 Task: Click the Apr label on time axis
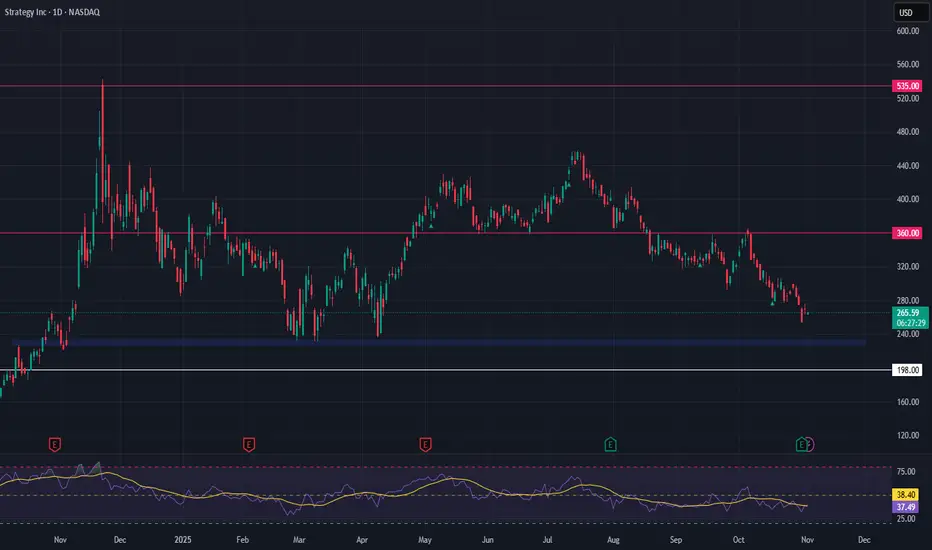tap(362, 540)
